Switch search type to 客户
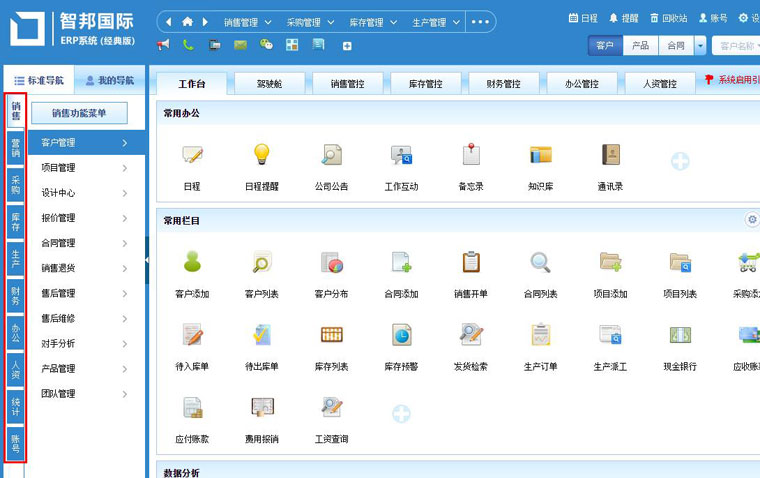 click(605, 46)
